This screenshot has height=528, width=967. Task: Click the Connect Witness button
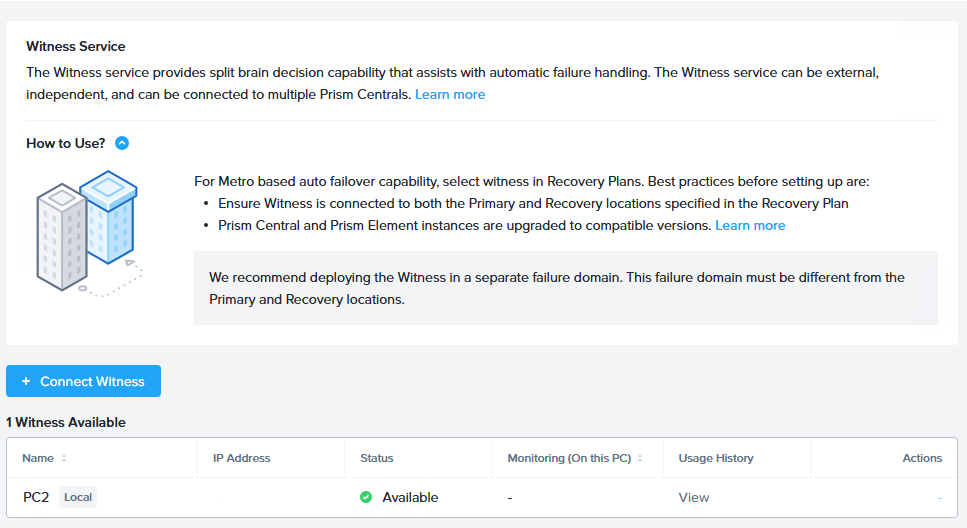point(83,381)
